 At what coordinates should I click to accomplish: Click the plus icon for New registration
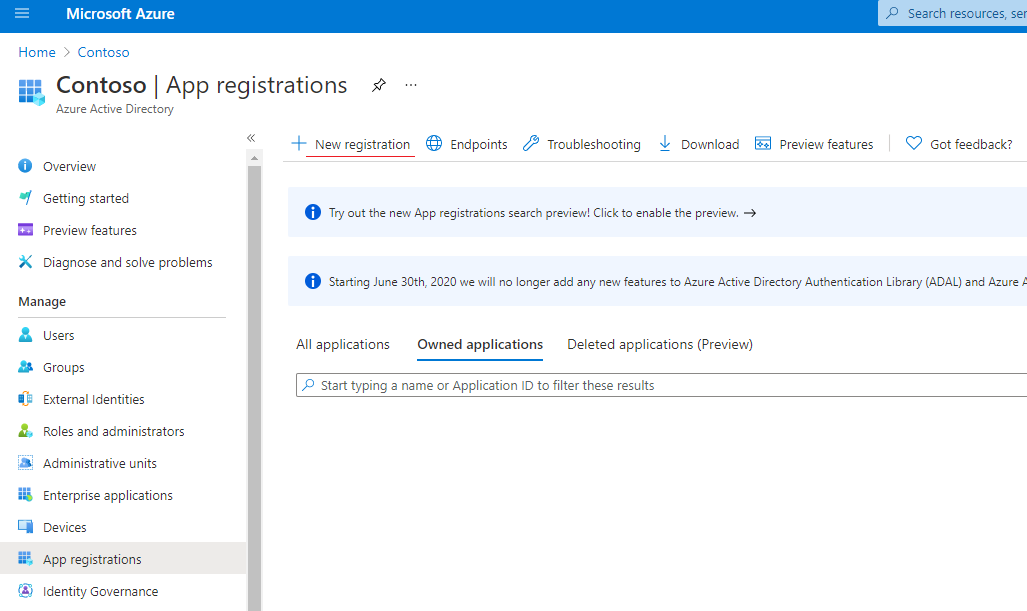pyautogui.click(x=299, y=143)
